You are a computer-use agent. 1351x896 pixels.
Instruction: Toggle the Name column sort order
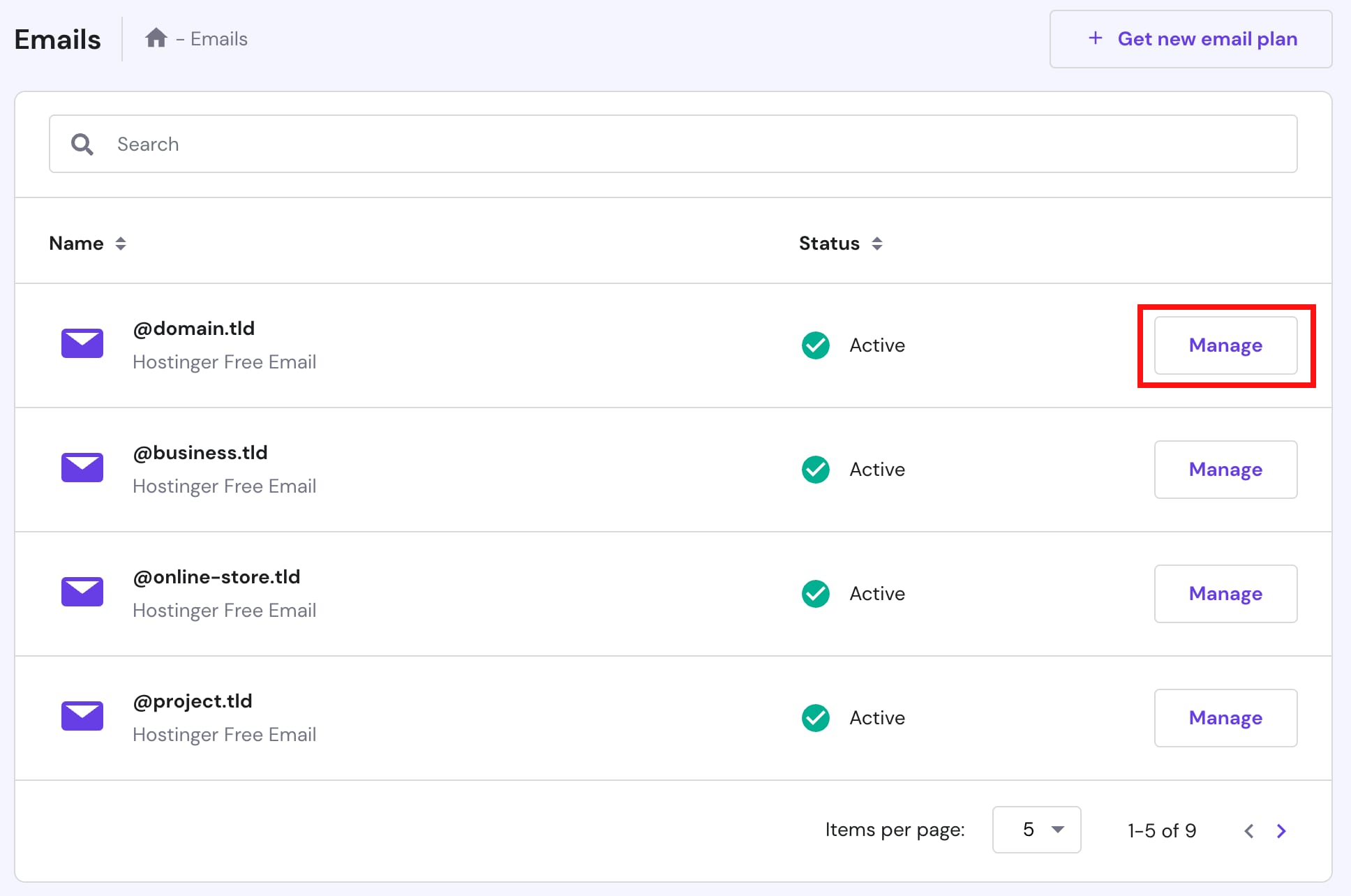(x=120, y=243)
